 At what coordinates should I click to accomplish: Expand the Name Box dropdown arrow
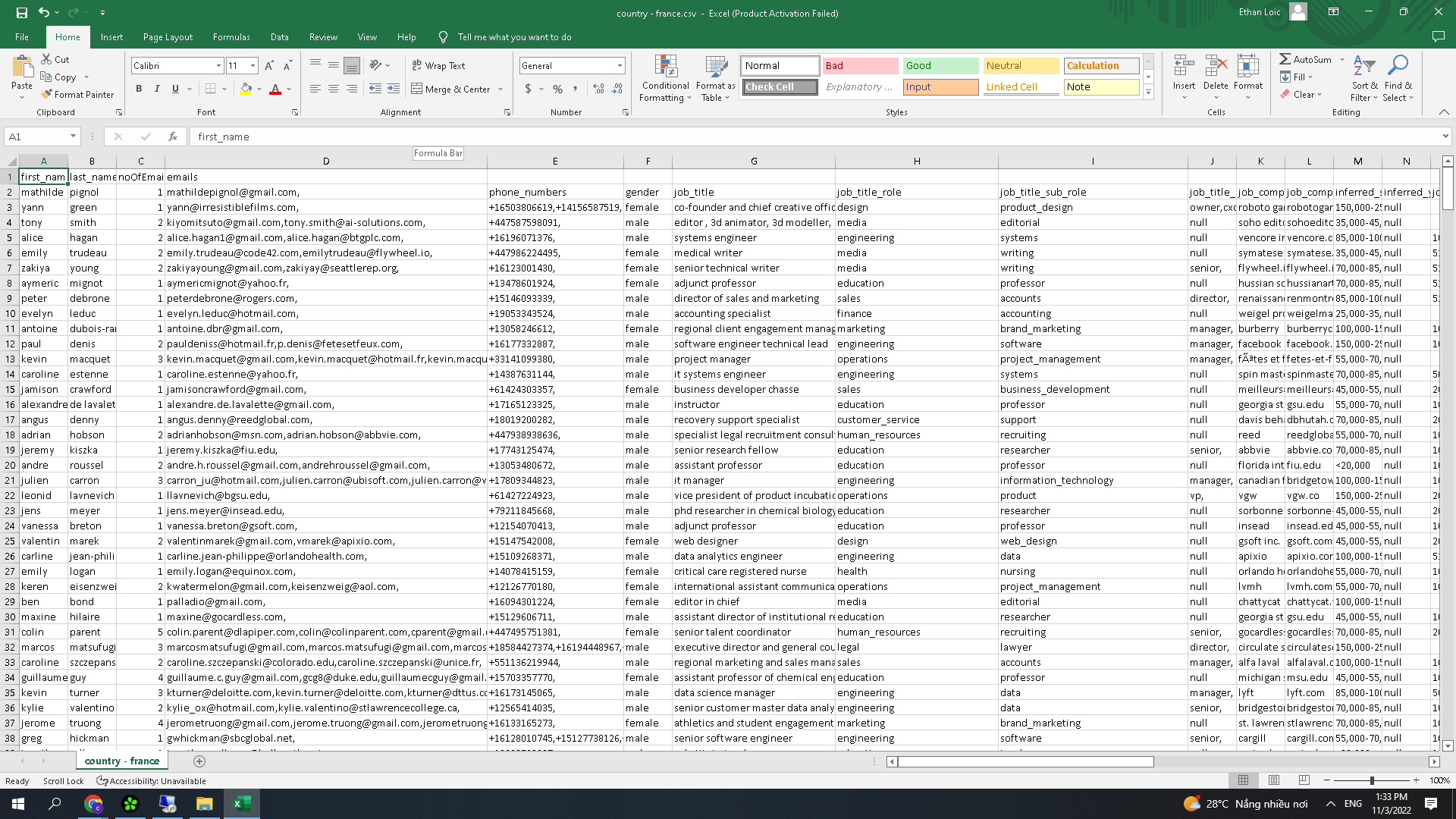(73, 136)
